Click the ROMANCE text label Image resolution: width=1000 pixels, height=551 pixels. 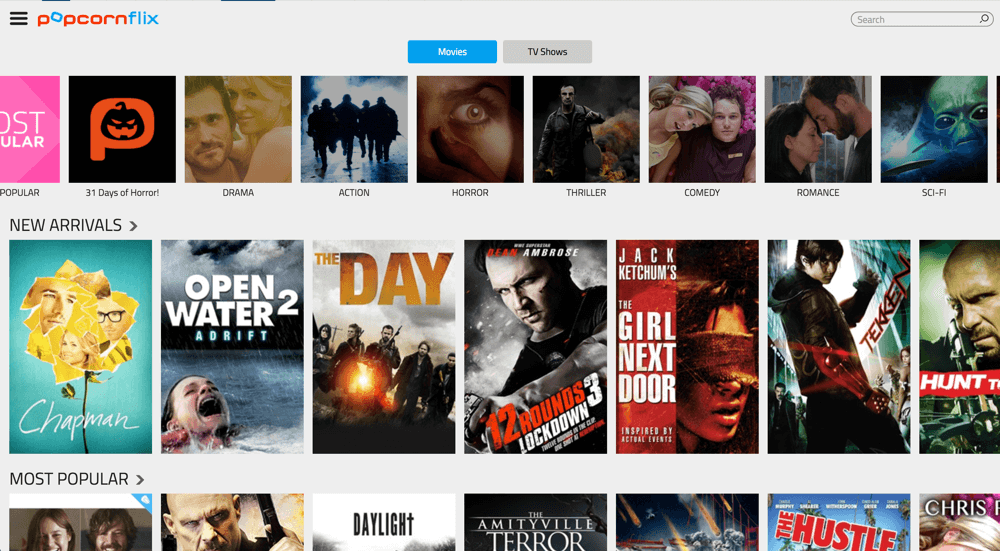point(818,193)
